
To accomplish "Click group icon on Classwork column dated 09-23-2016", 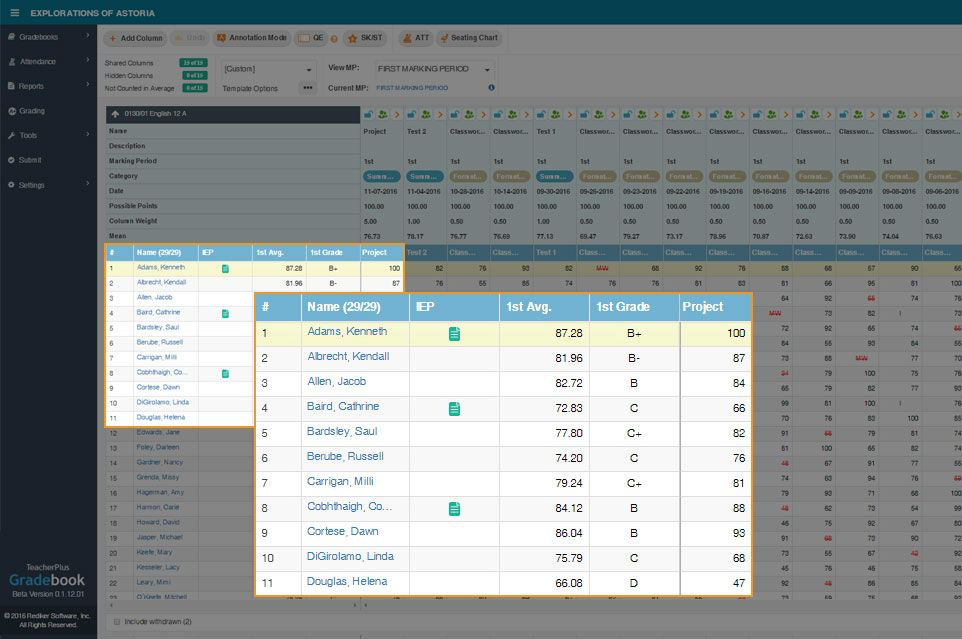I will (x=642, y=115).
